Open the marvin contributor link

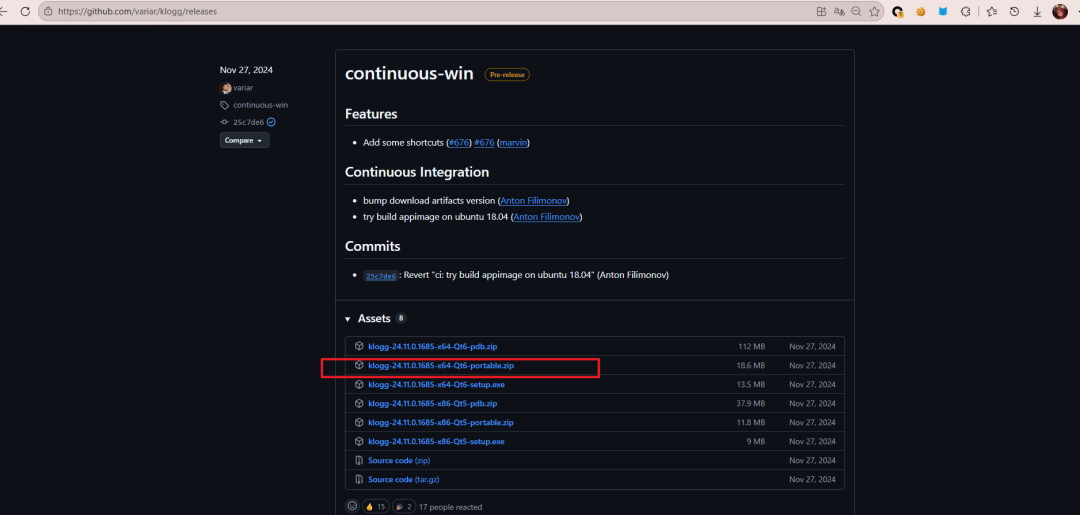(513, 143)
